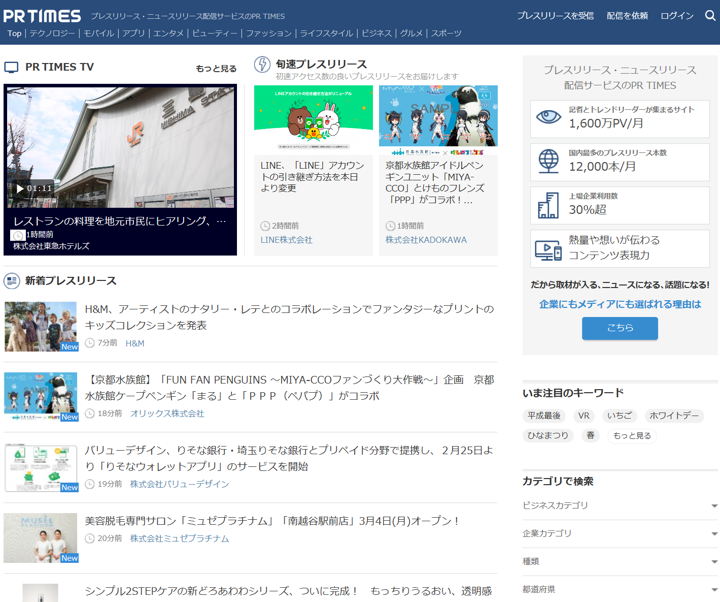Select the VR keyword tag

point(584,416)
